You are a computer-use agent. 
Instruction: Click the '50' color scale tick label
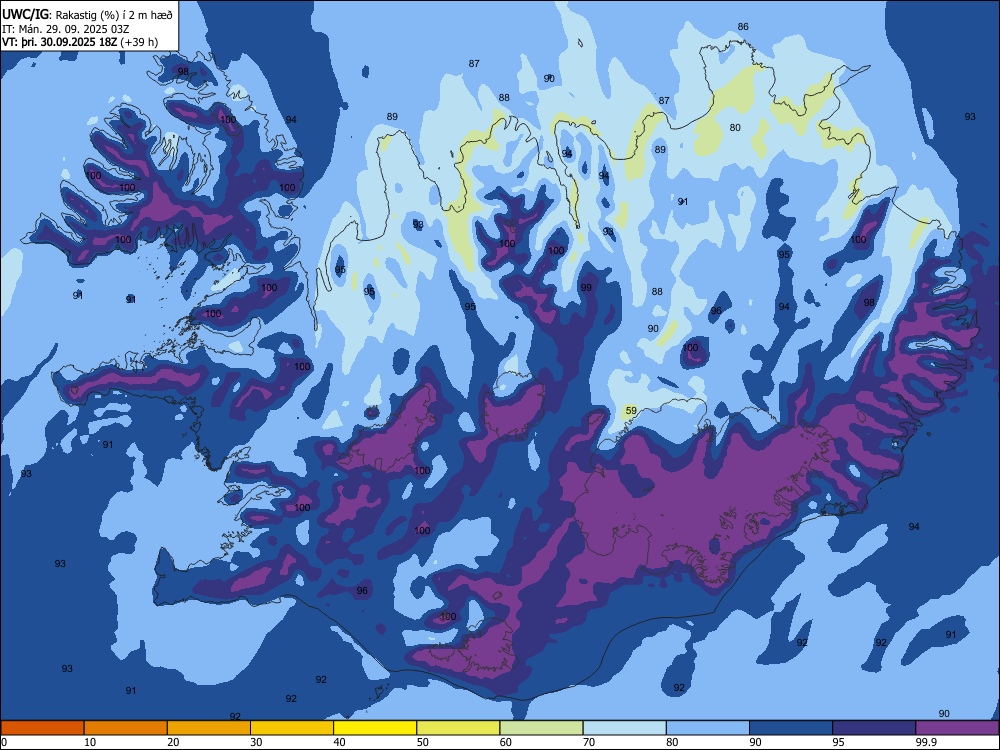[423, 742]
